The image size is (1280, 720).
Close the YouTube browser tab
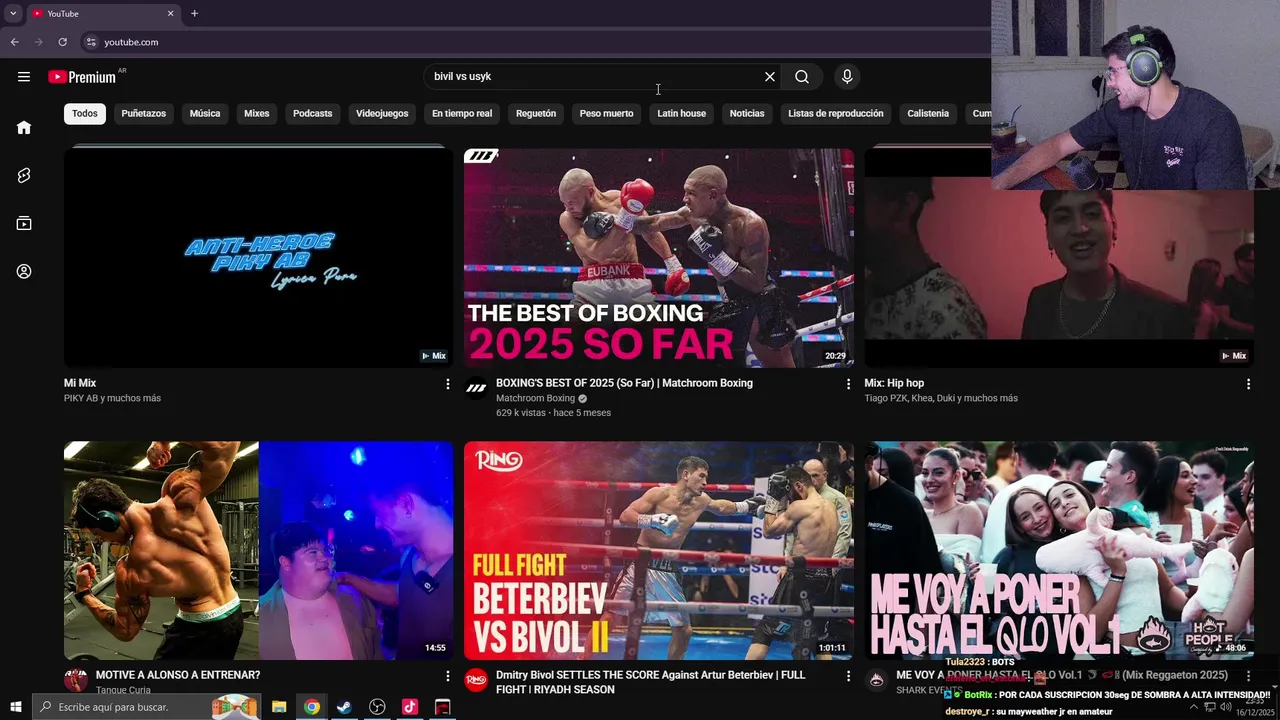point(170,13)
